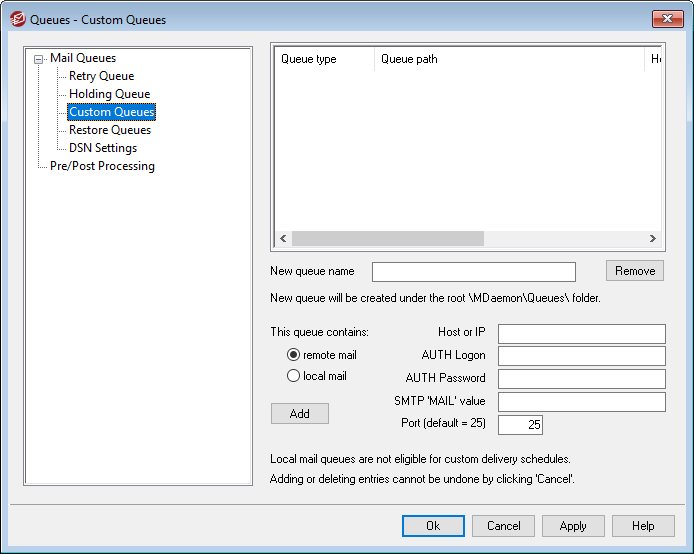
Task: Click the MDaemon icon in title bar
Action: pyautogui.click(x=18, y=19)
